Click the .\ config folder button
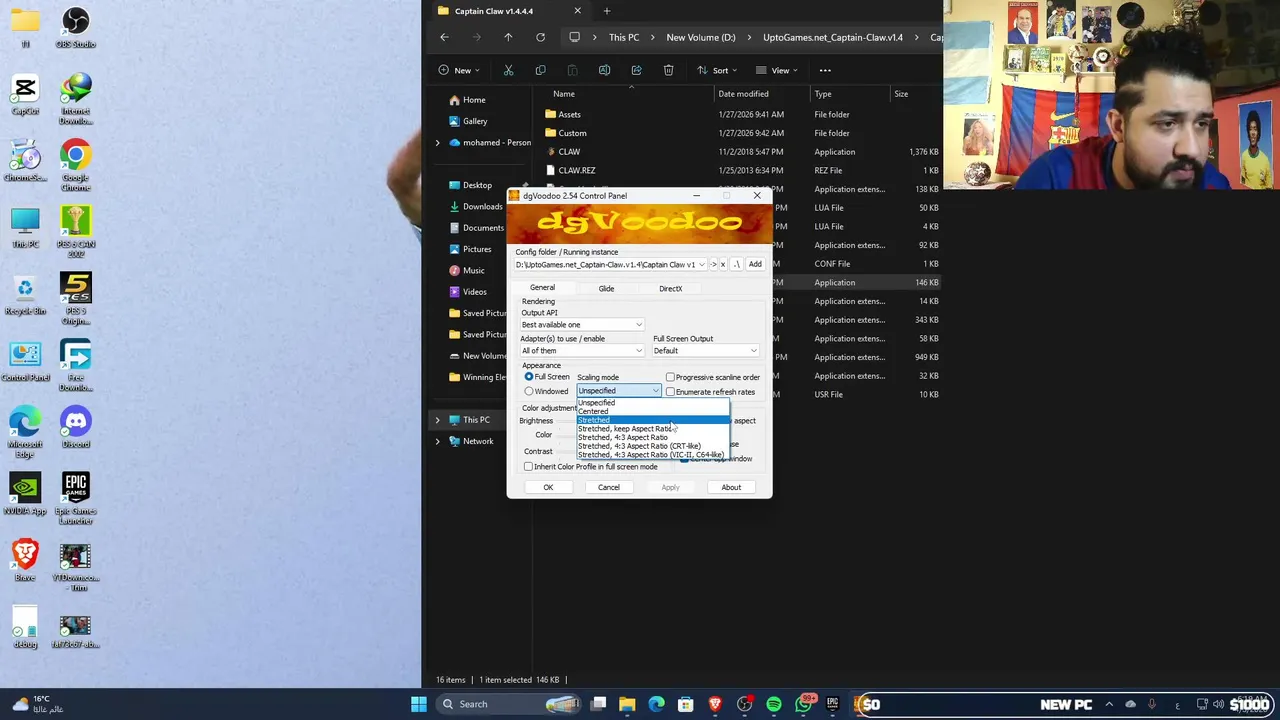1280x720 pixels. tap(737, 264)
